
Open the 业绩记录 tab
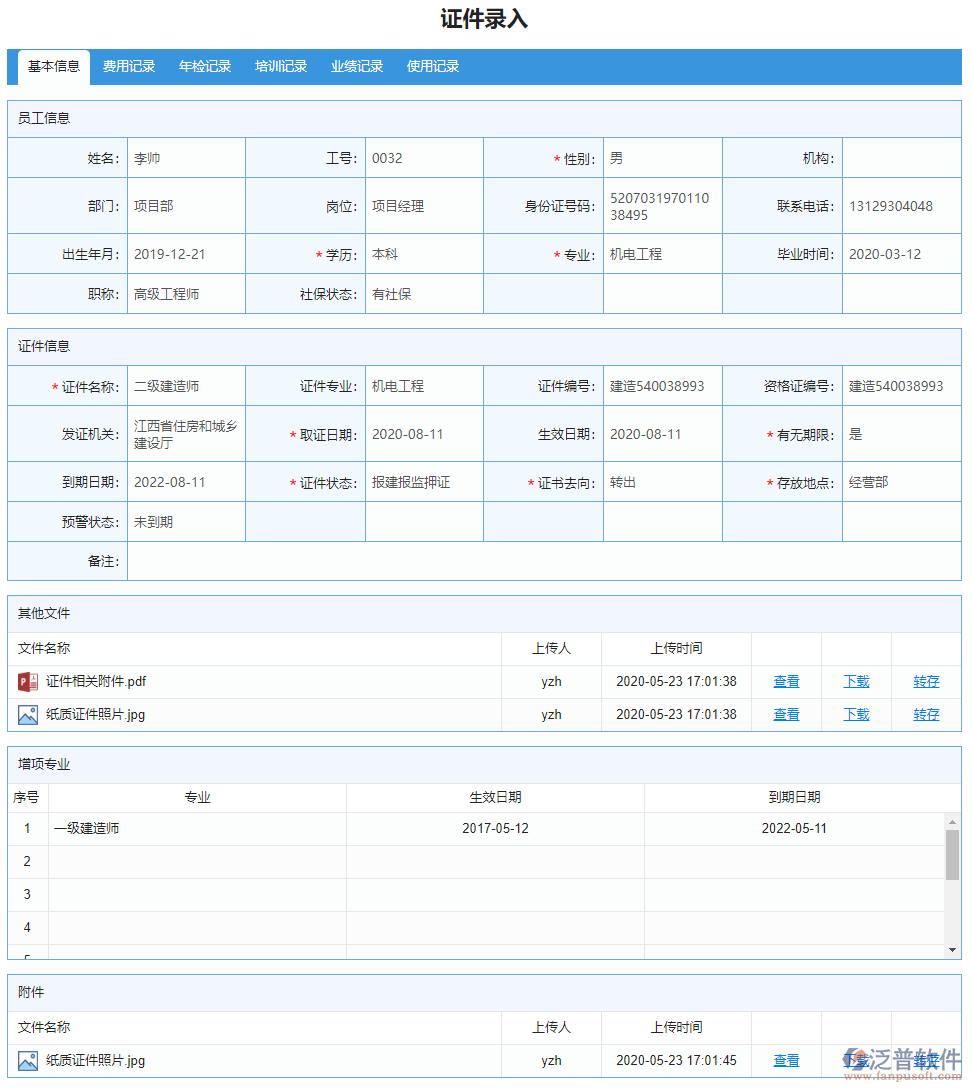coord(356,66)
